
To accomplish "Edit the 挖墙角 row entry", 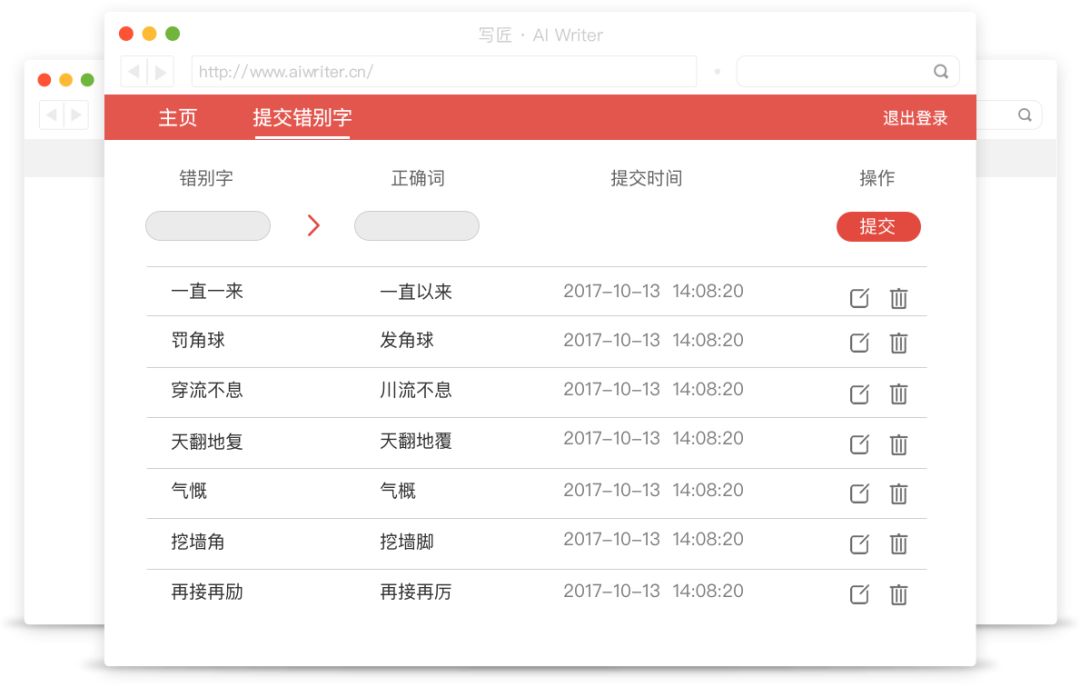I will 859,544.
